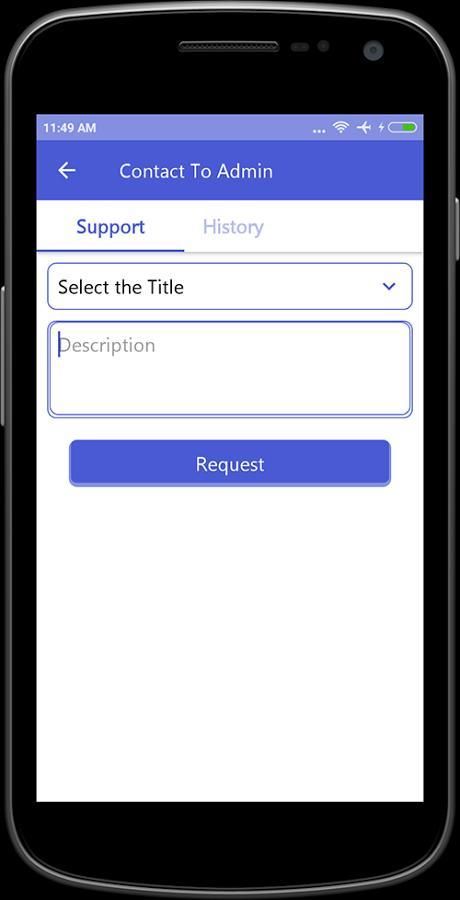Submit using the Request button

coord(230,463)
